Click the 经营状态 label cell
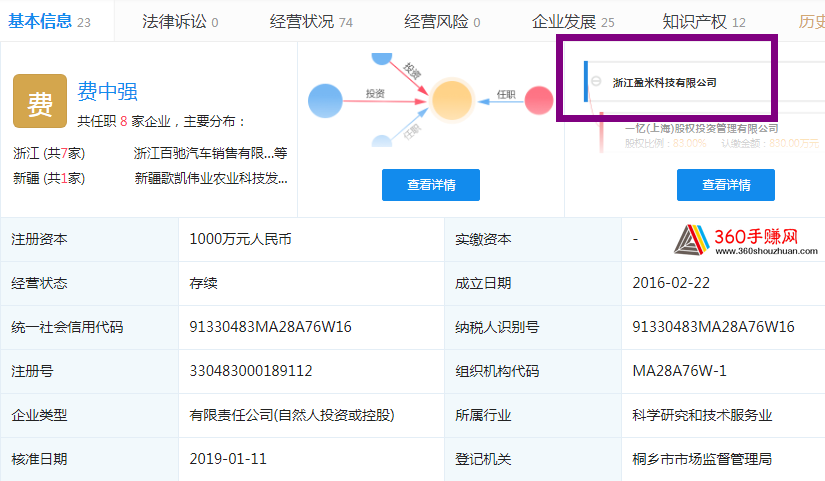The width and height of the screenshot is (825, 481). (x=89, y=283)
